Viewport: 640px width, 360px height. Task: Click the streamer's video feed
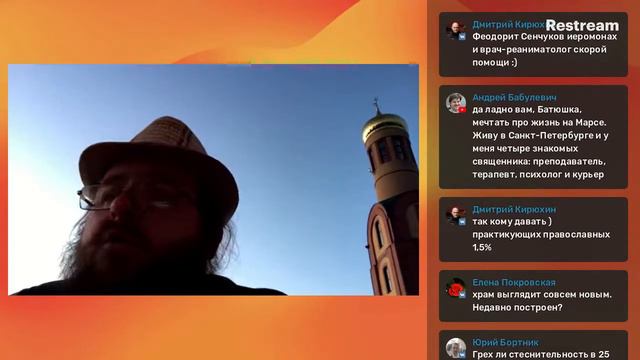(213, 180)
